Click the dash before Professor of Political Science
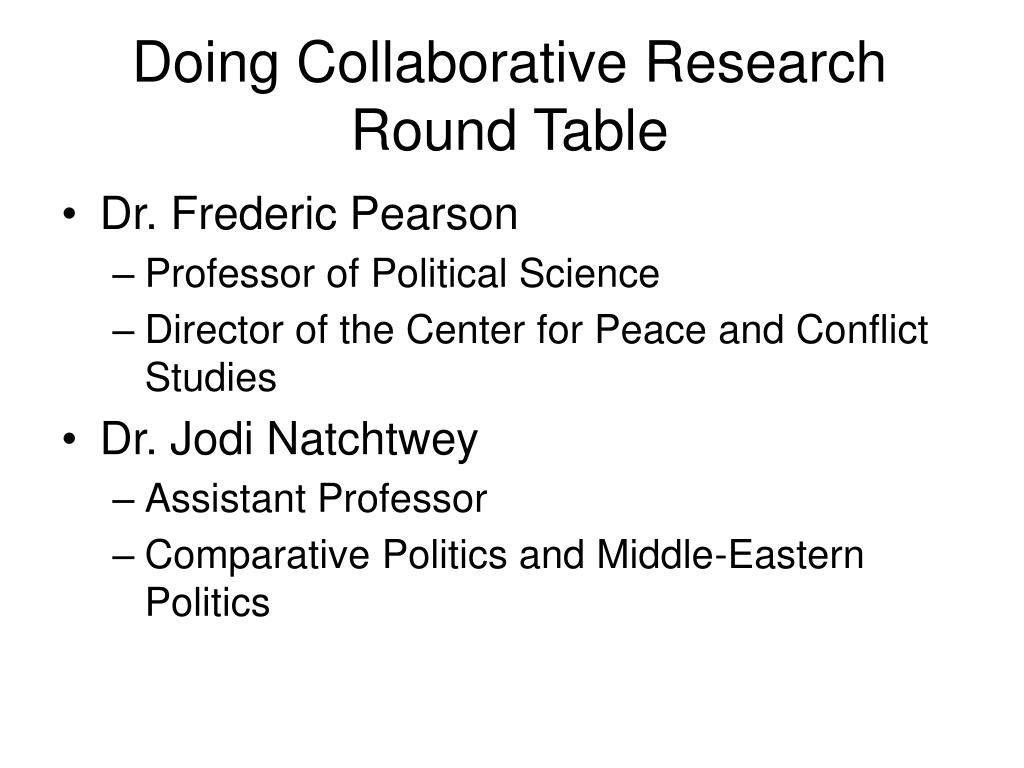The height and width of the screenshot is (768, 1024). point(123,276)
